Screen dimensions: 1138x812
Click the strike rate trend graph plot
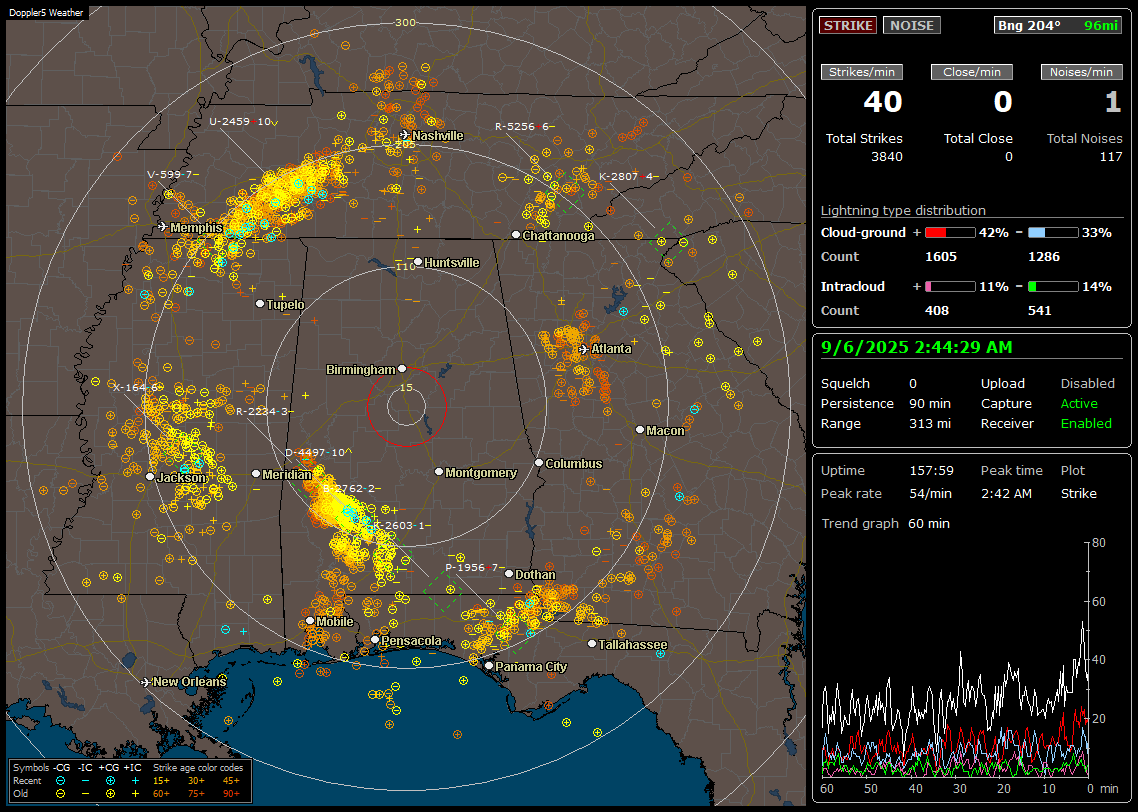[x=955, y=659]
